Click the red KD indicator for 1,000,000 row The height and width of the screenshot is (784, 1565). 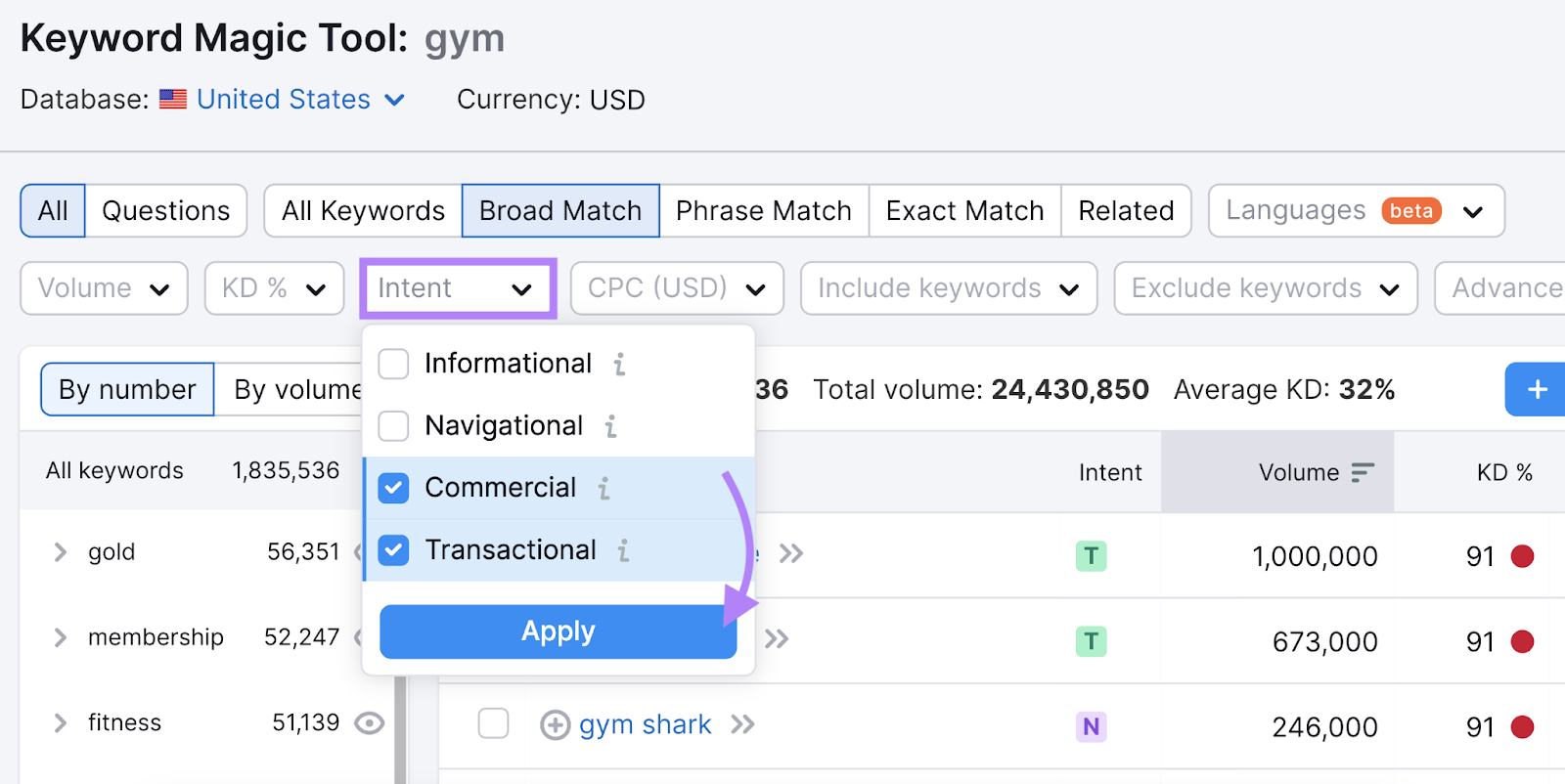click(x=1522, y=556)
